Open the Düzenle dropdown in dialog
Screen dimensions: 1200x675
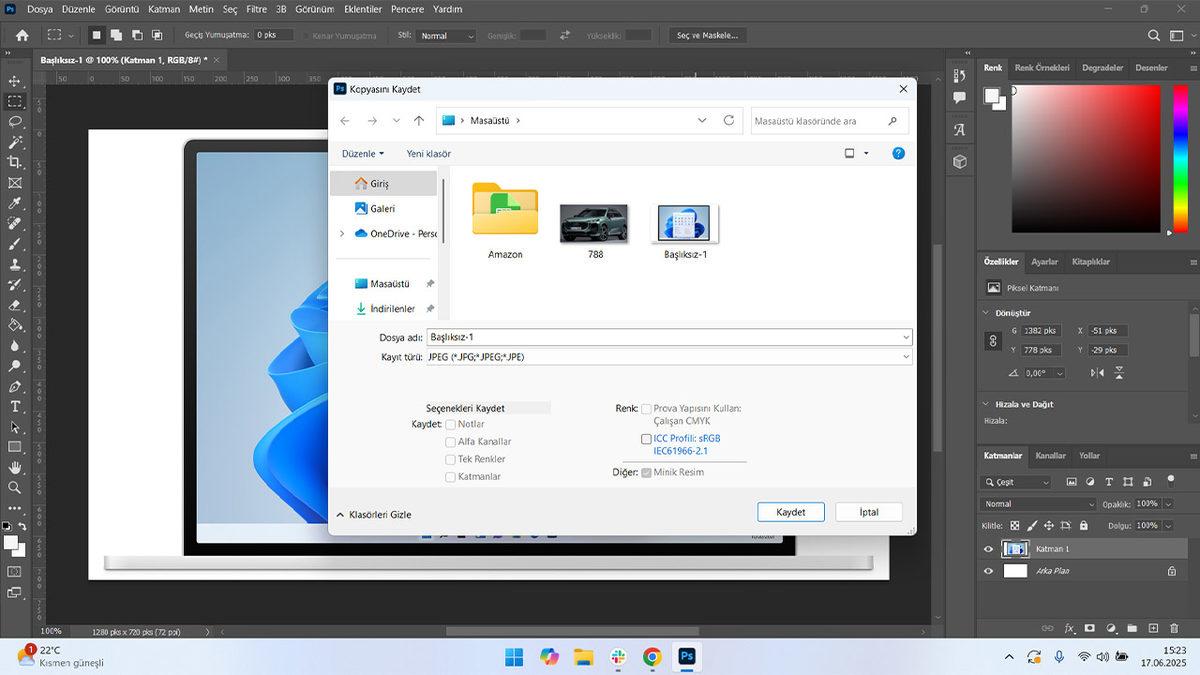click(362, 154)
